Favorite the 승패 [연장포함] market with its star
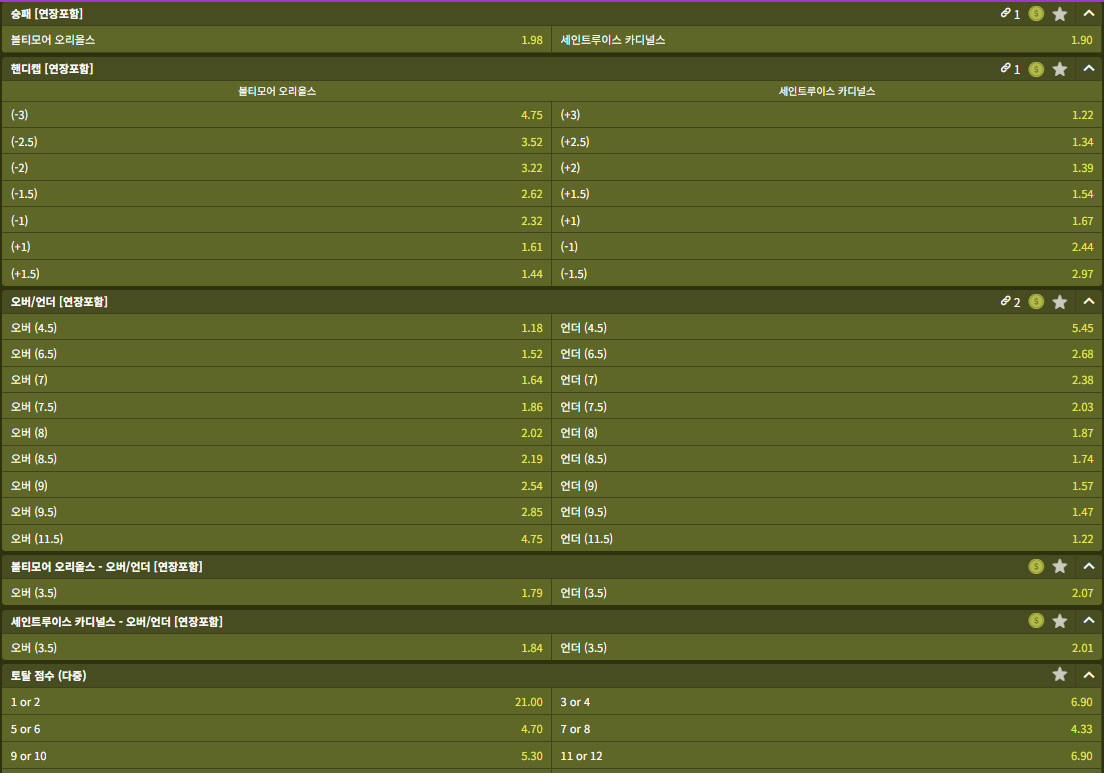Viewport: 1104px width, 773px height. point(1060,13)
